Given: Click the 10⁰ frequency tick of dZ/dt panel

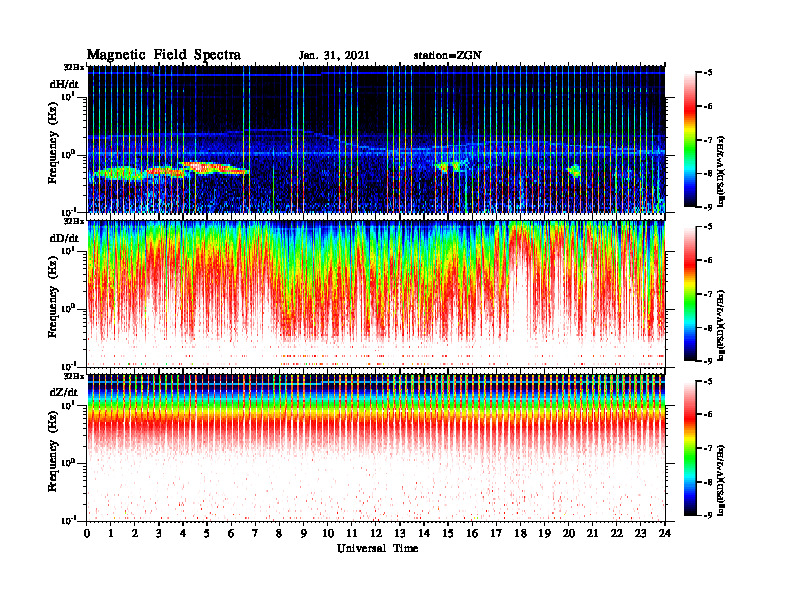Looking at the screenshot, I should pyautogui.click(x=68, y=462).
